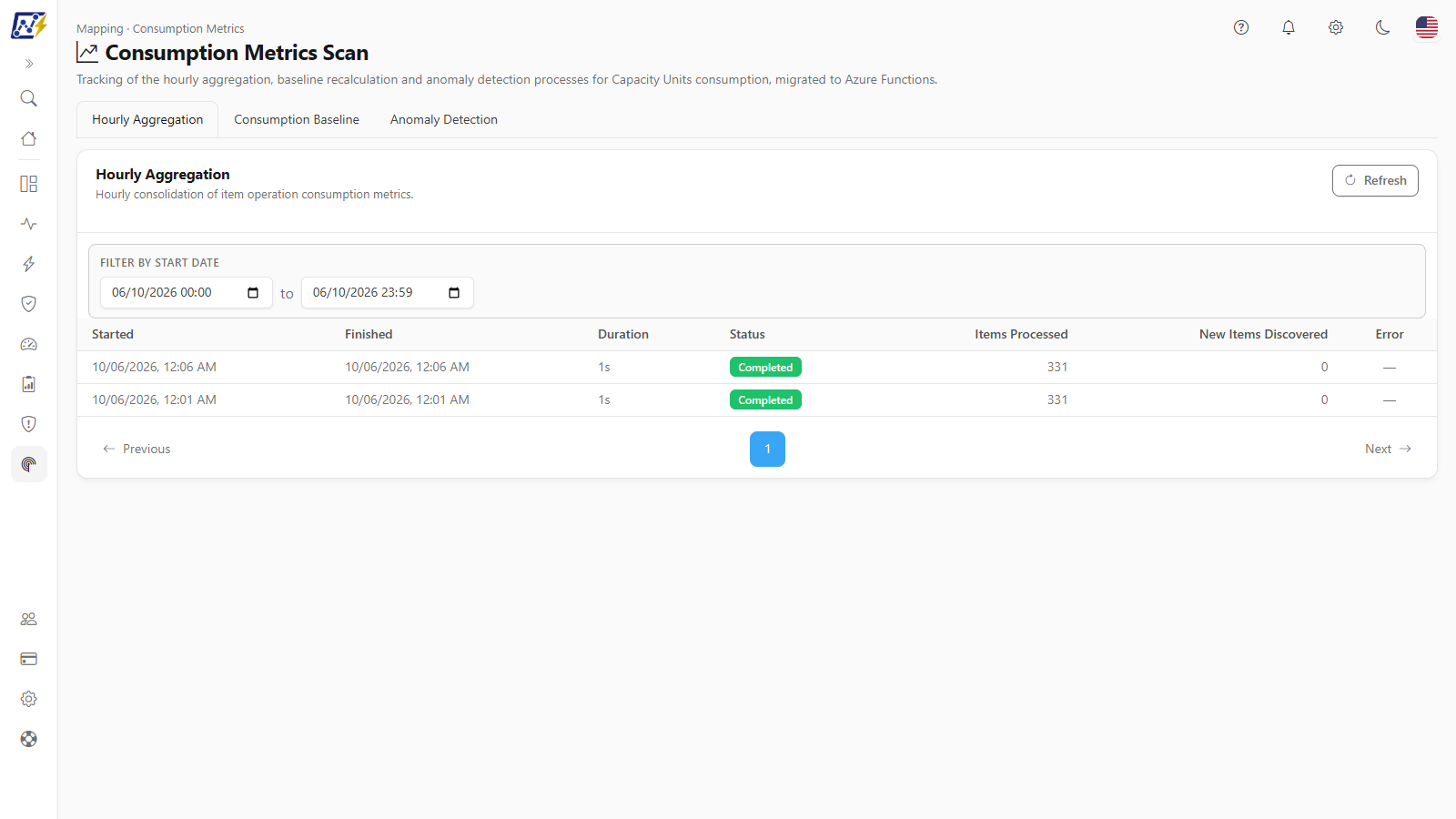1456x819 pixels.
Task: Open the billing credit card icon
Action: 29,659
